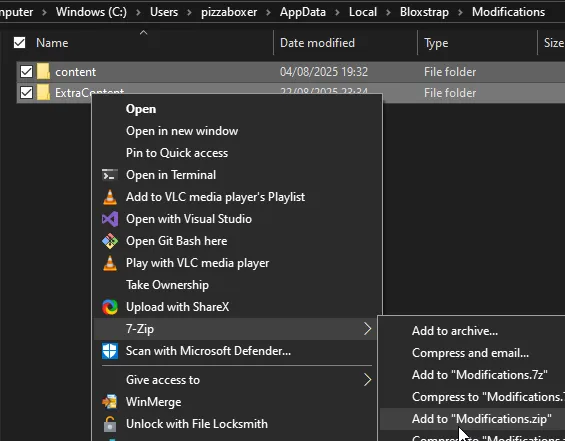Sort by the Date modified column
565x441 pixels.
point(317,43)
